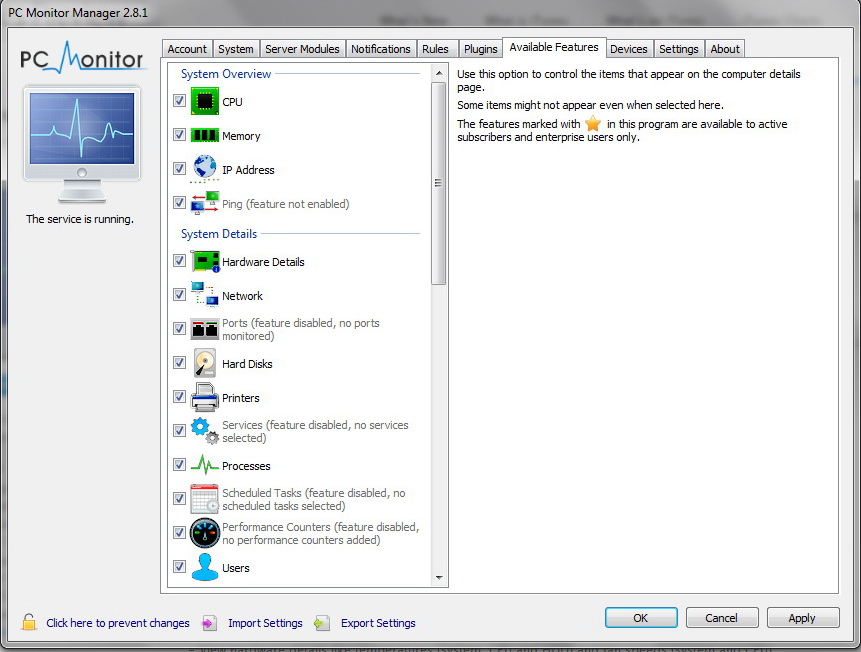
Task: Uncheck the Printers checkbox
Action: [179, 397]
